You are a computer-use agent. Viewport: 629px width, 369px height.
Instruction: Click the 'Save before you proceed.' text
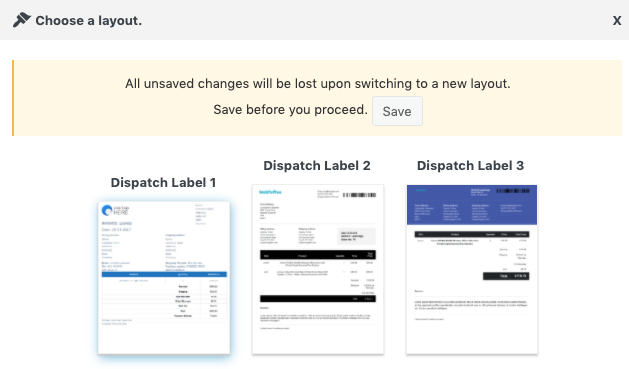[x=290, y=109]
